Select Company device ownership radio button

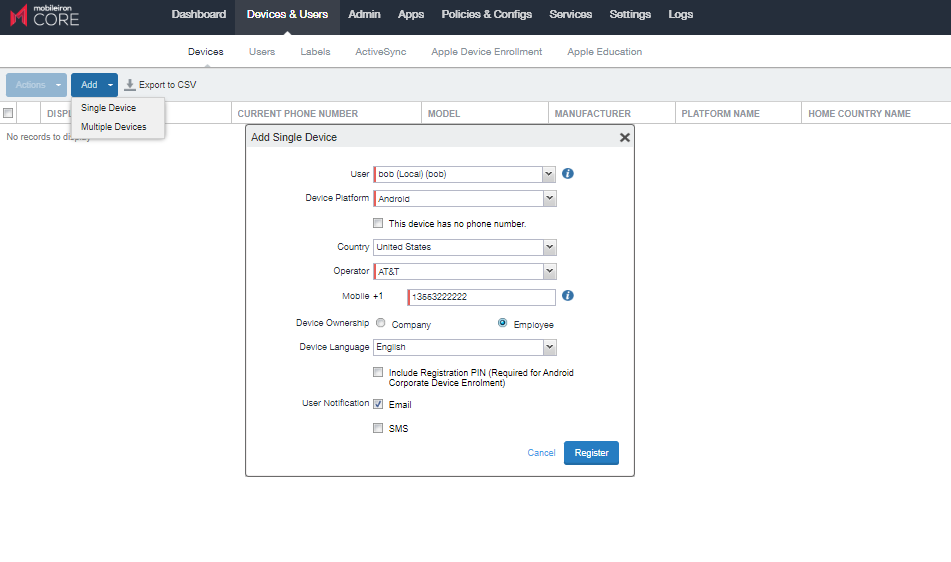(x=381, y=323)
